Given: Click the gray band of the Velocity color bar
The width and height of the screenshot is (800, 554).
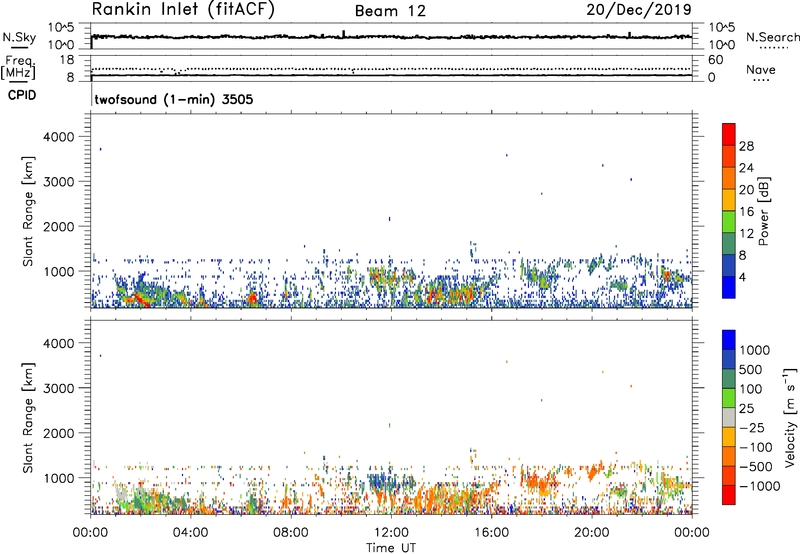Looking at the screenshot, I should coord(729,418).
